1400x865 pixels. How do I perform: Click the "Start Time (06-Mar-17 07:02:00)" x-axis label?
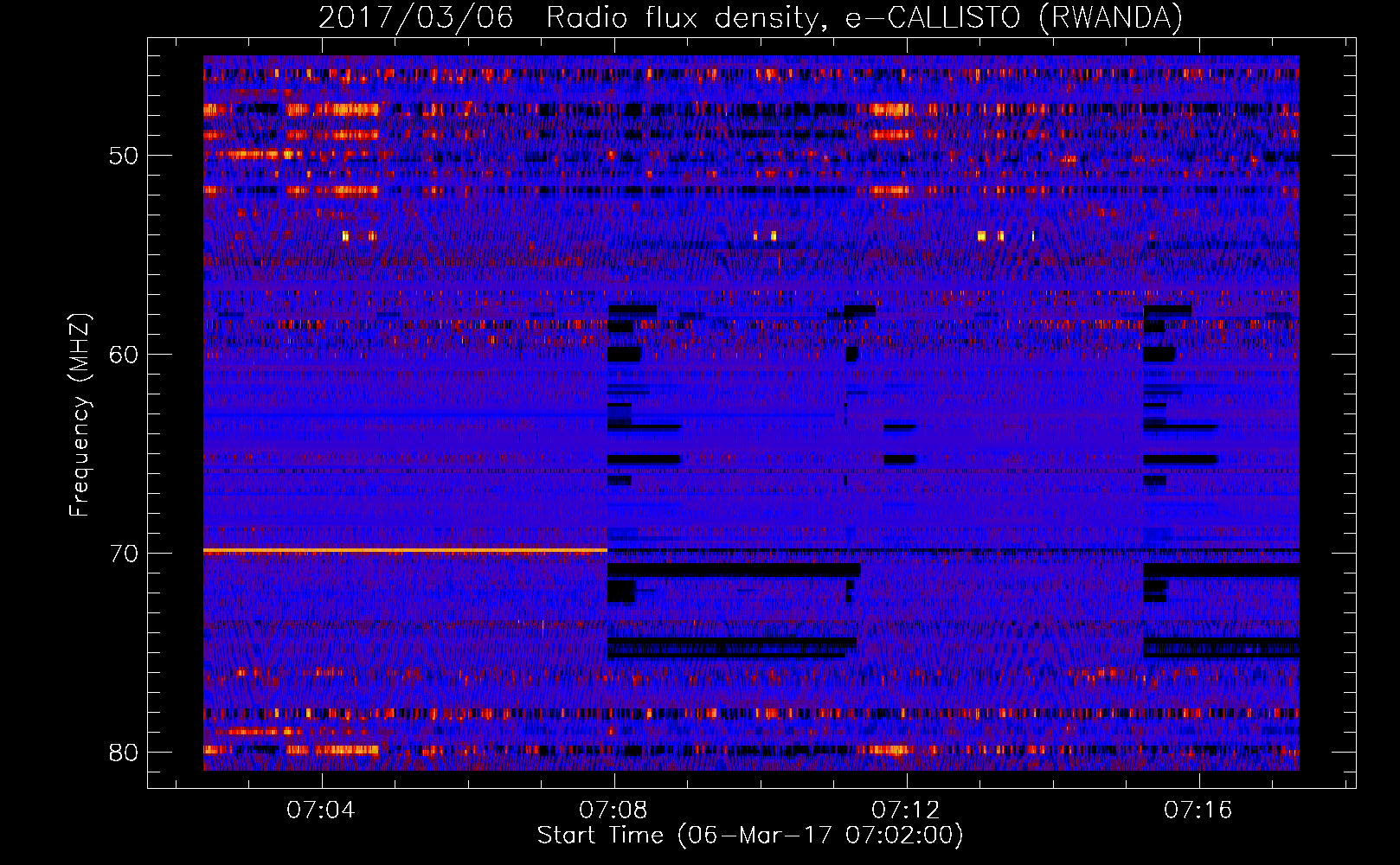[x=750, y=836]
